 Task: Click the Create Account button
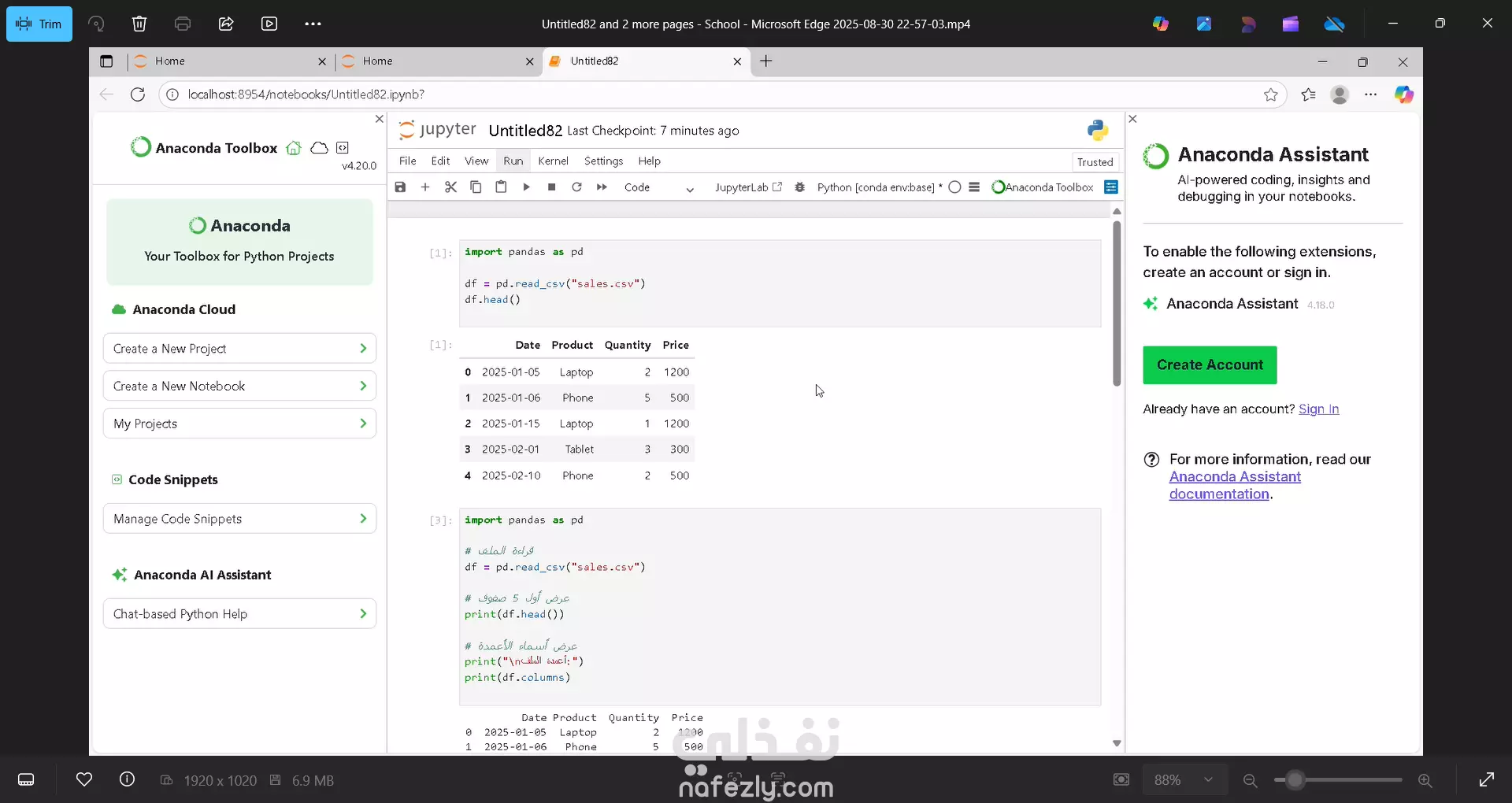coord(1210,365)
